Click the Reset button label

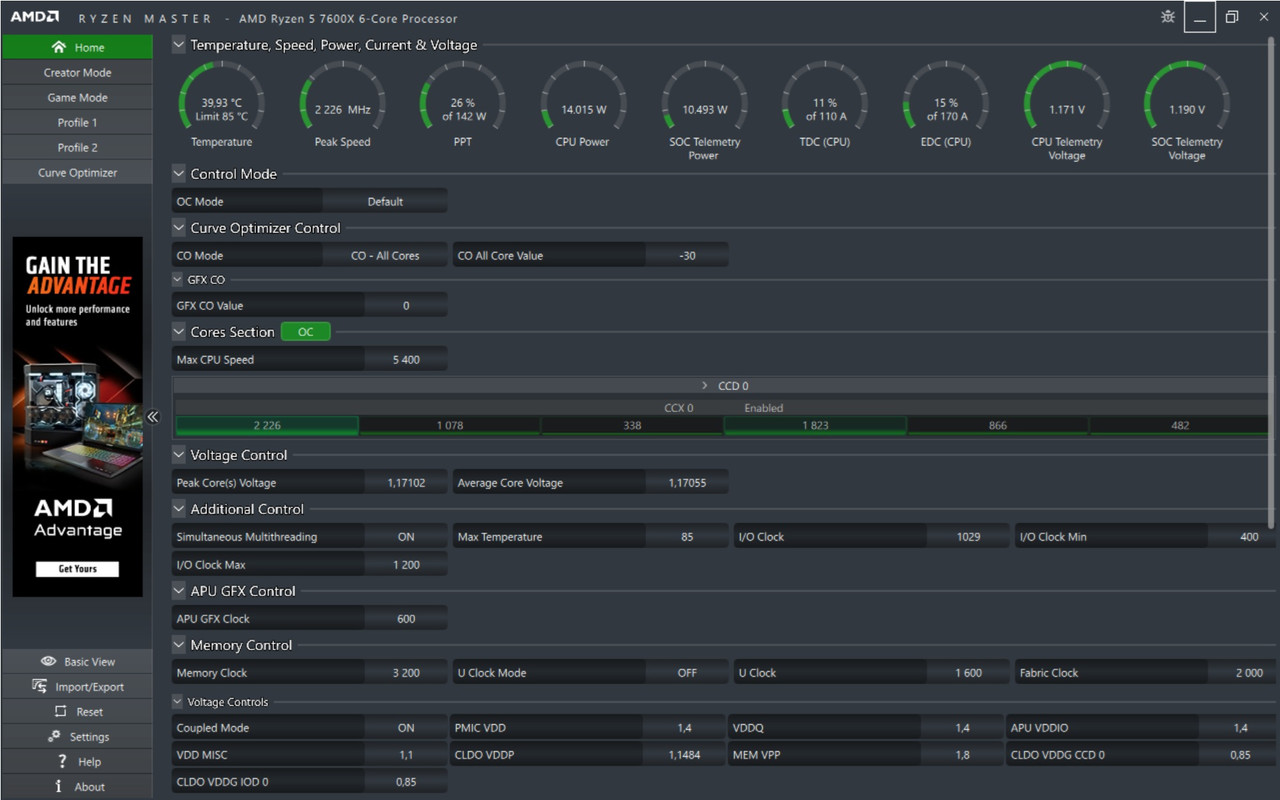(x=89, y=712)
